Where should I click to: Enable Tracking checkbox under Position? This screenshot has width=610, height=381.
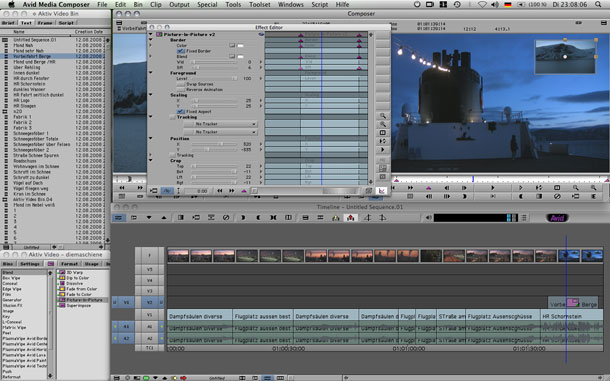pyautogui.click(x=173, y=155)
